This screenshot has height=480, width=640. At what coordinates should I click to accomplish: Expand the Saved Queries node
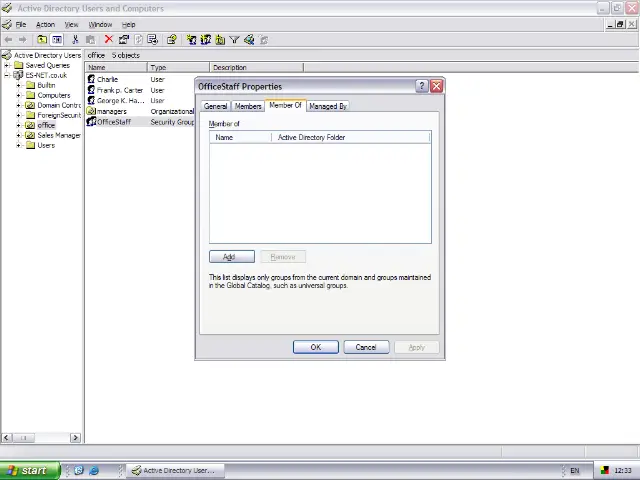(7, 65)
